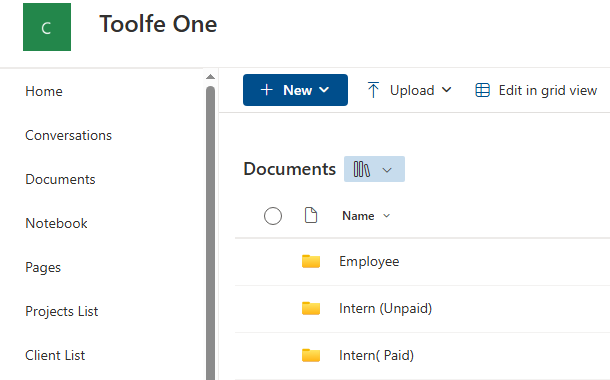Click the navigation scrollbar up arrow
The width and height of the screenshot is (610, 380).
tap(210, 77)
